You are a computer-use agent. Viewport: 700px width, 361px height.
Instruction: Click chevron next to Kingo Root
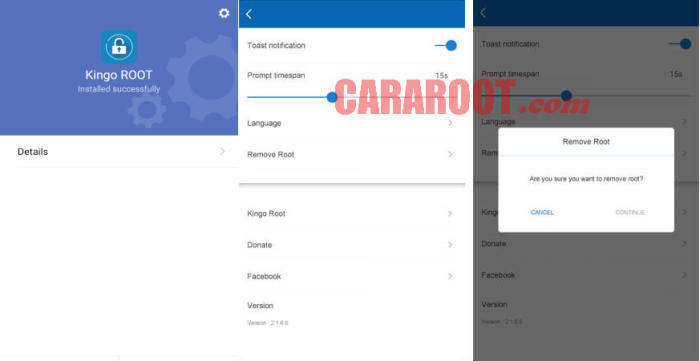pyautogui.click(x=450, y=213)
